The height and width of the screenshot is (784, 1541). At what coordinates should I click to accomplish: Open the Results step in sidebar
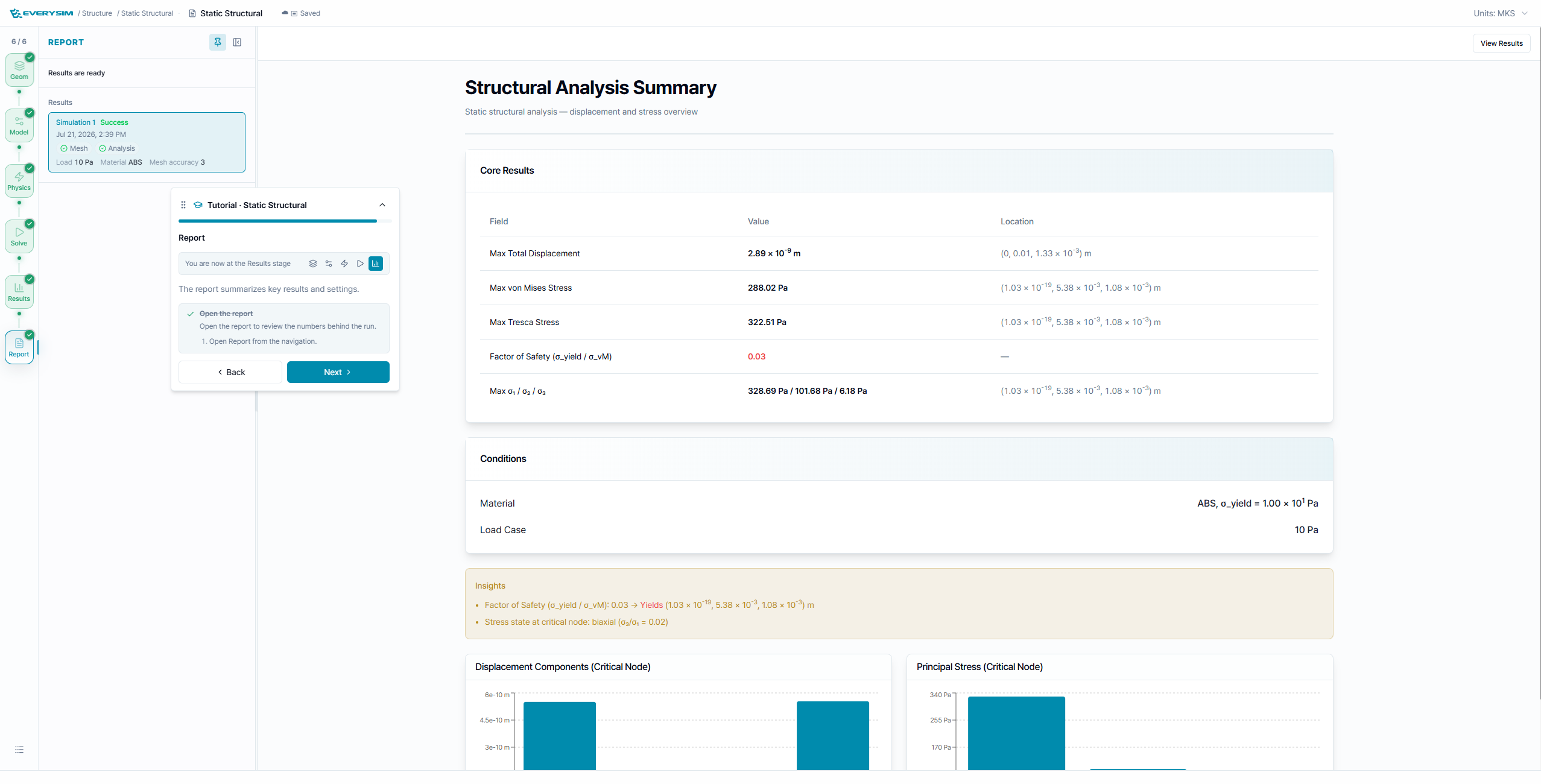tap(19, 292)
